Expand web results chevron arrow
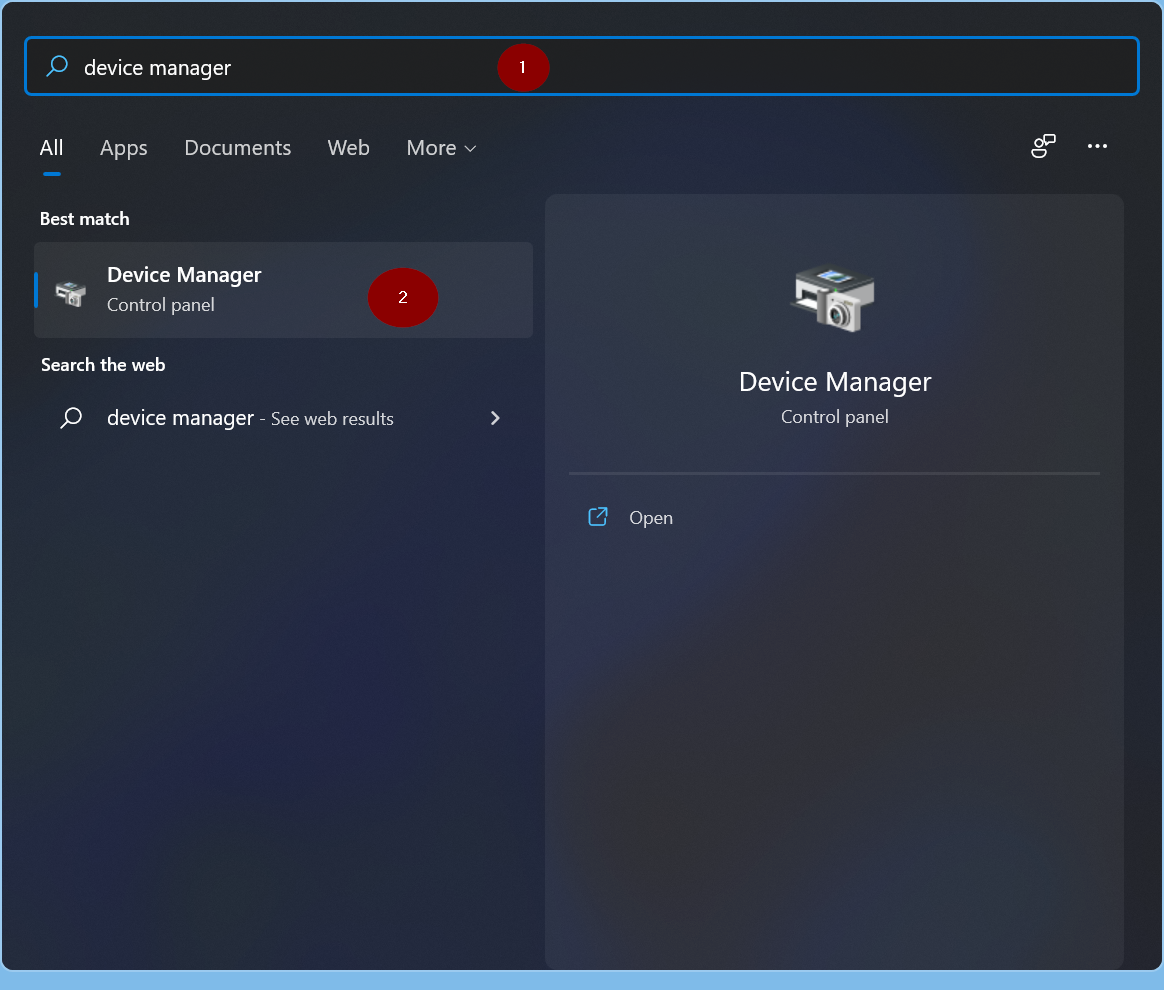Image resolution: width=1164 pixels, height=990 pixels. click(x=495, y=418)
